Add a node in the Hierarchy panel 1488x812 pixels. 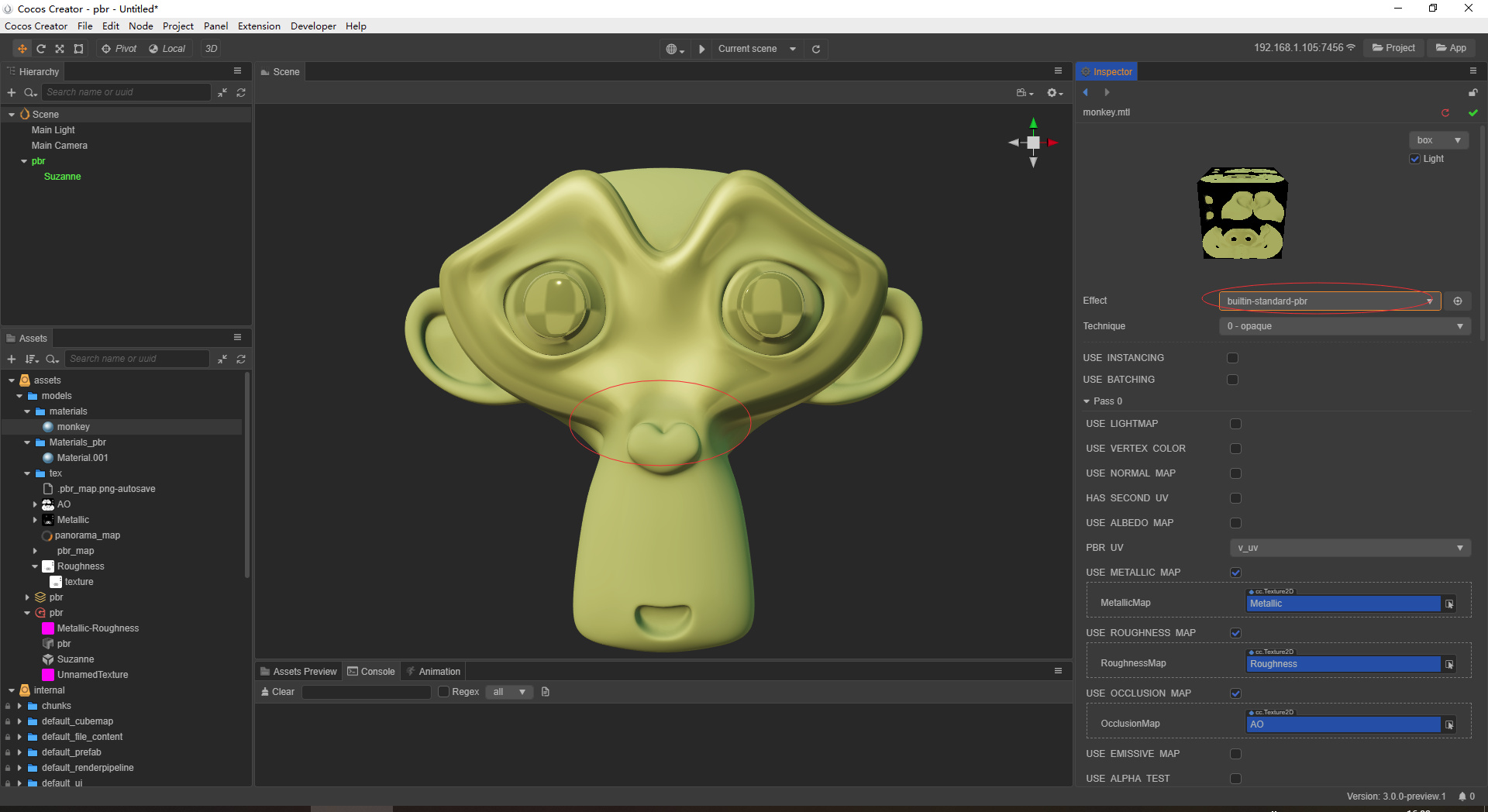[x=12, y=92]
